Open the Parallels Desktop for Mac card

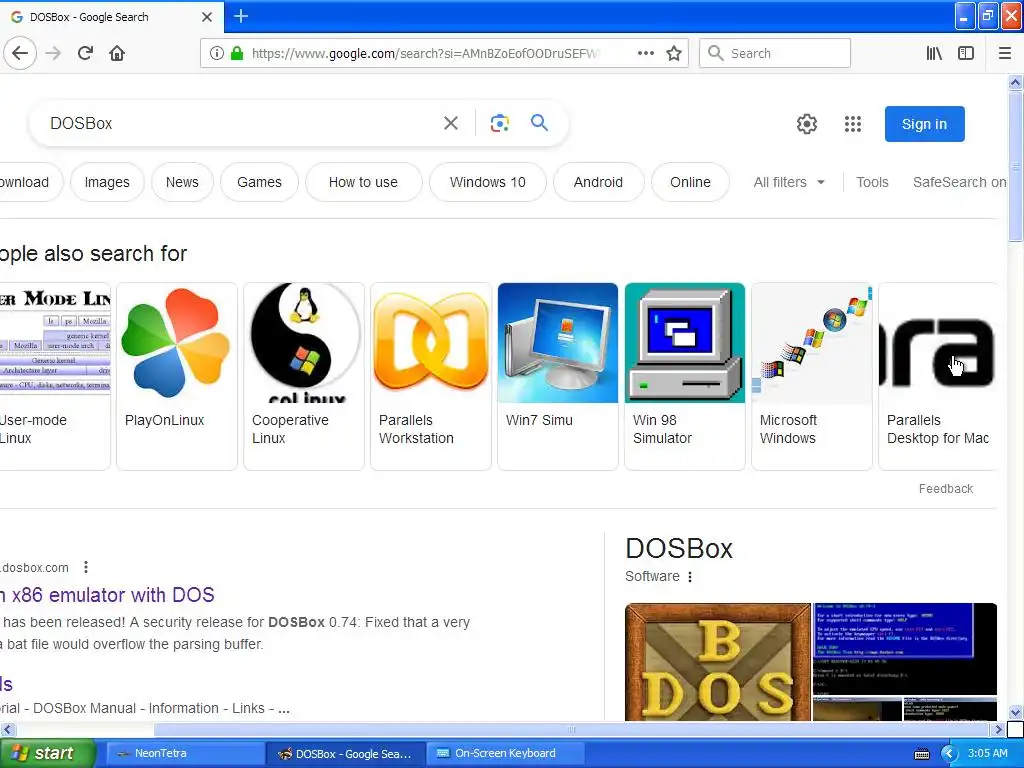[x=938, y=376]
